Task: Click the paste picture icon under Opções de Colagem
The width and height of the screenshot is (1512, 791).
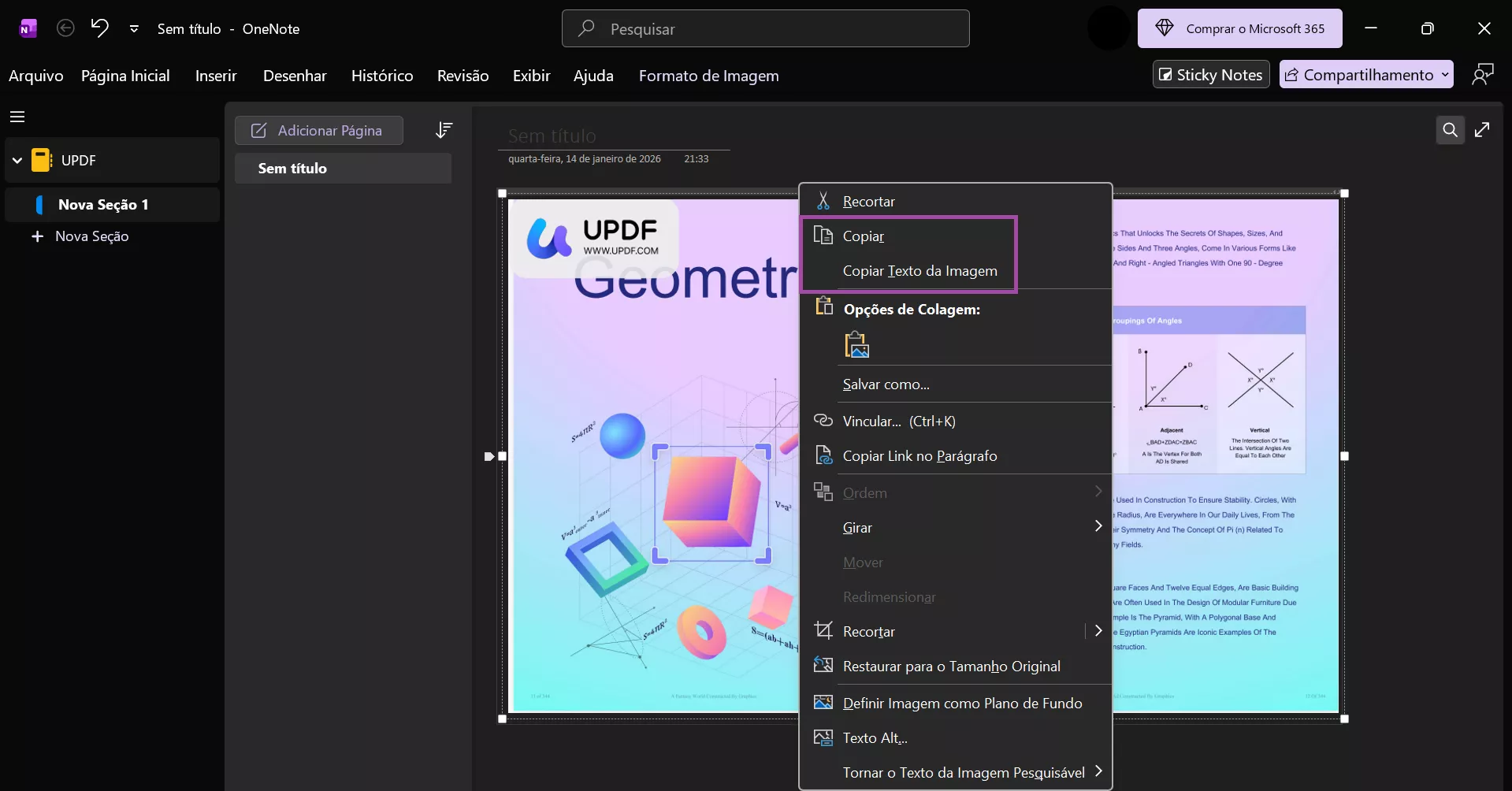Action: point(857,344)
